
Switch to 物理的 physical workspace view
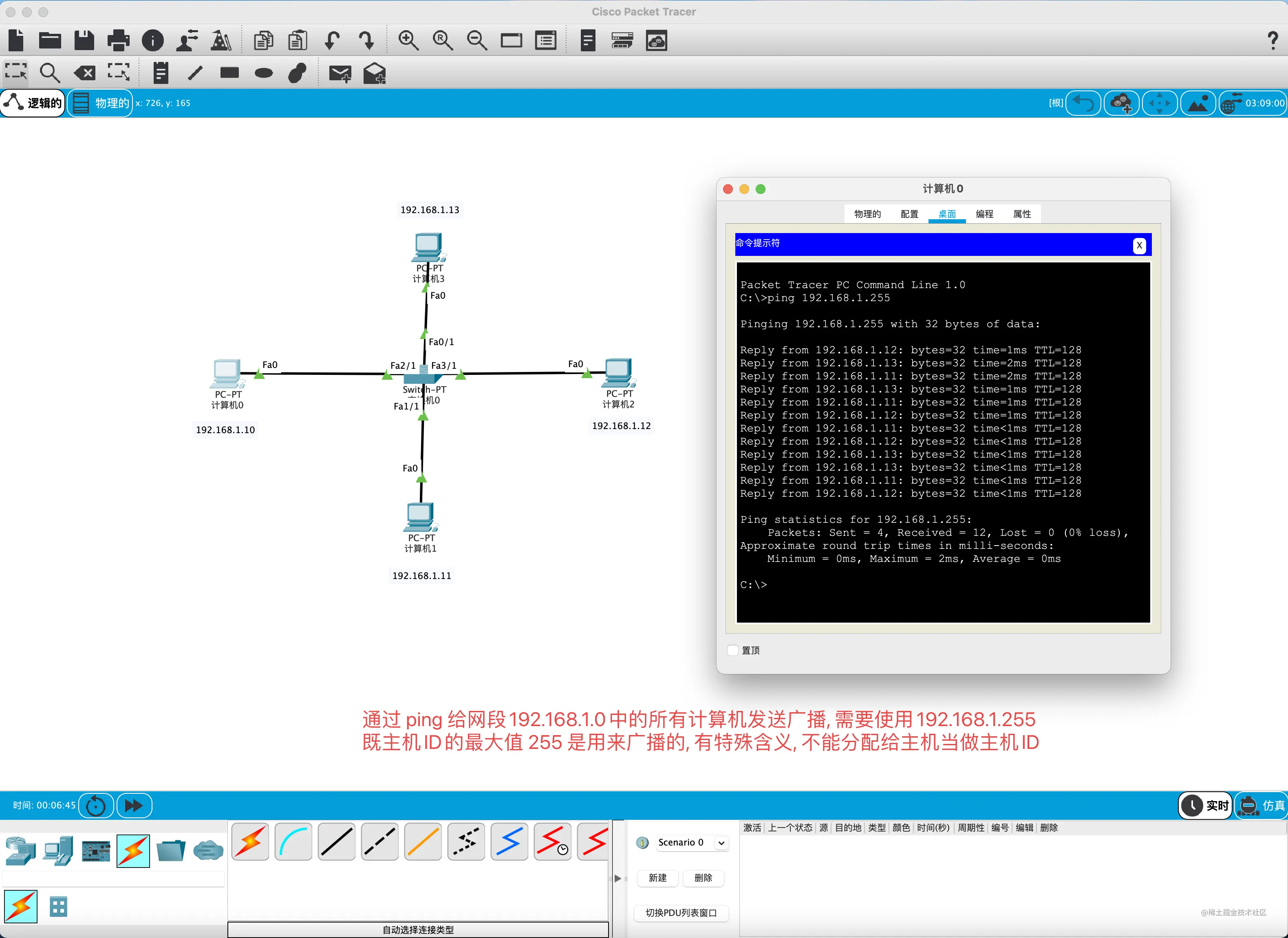coord(101,103)
